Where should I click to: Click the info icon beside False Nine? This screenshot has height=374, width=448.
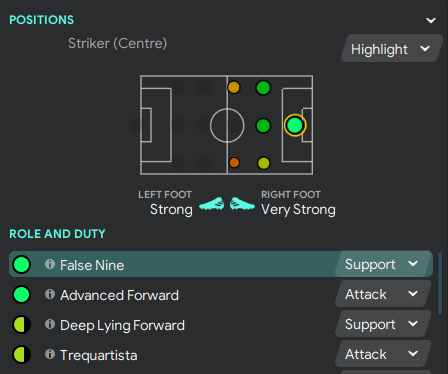coord(50,264)
